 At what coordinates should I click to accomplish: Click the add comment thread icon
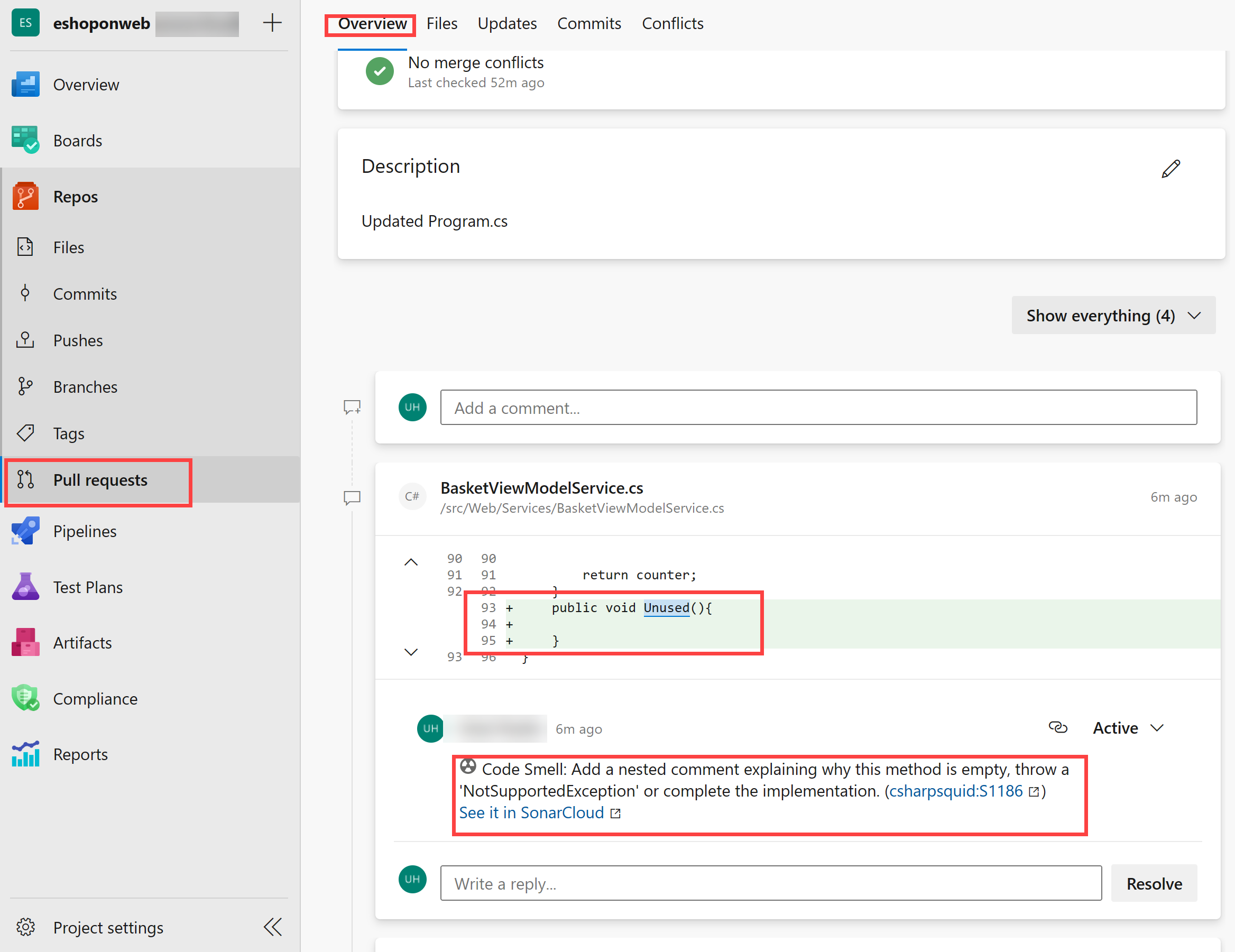tap(352, 407)
